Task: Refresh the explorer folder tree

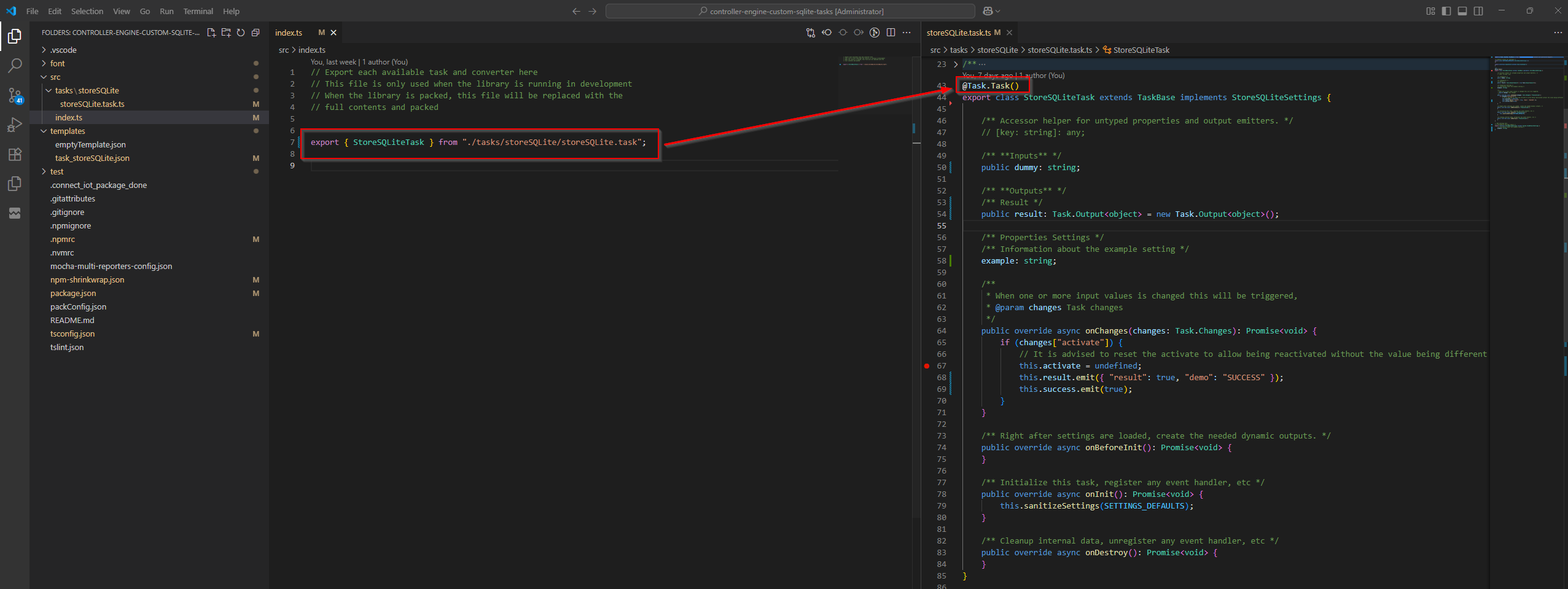Action: pyautogui.click(x=241, y=33)
